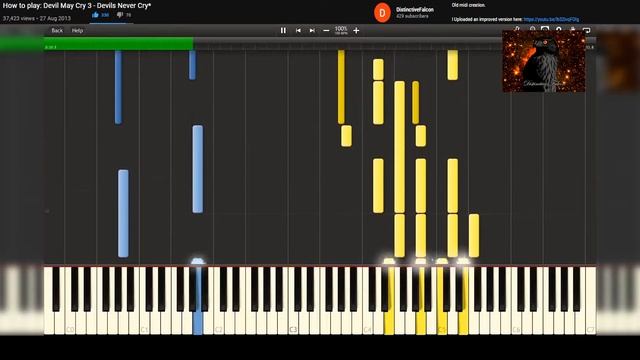Viewport: 640px width, 360px height.
Task: Like the video with the thumbs-up icon
Action: click(x=96, y=15)
